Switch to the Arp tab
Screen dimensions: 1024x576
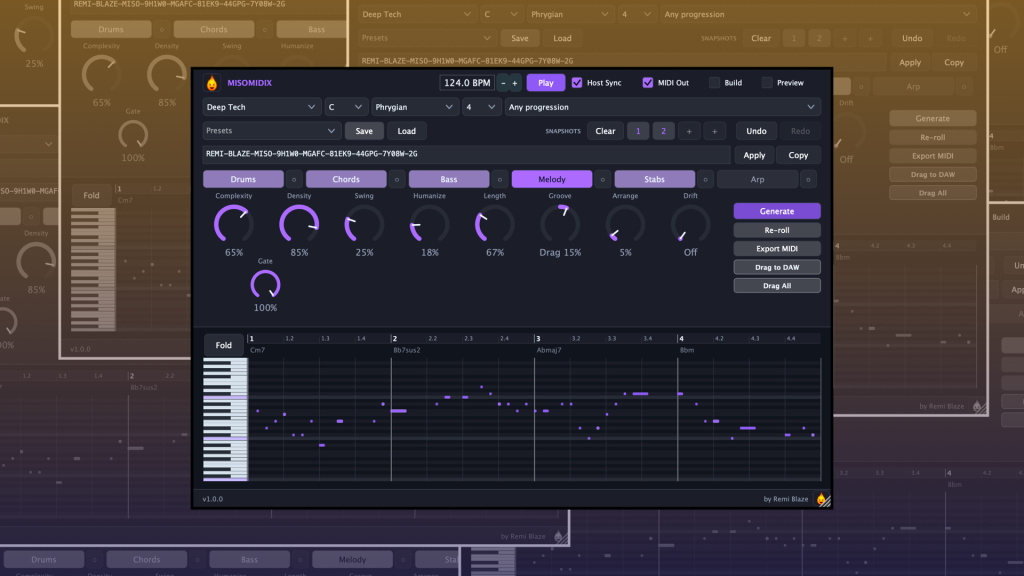pyautogui.click(x=758, y=179)
